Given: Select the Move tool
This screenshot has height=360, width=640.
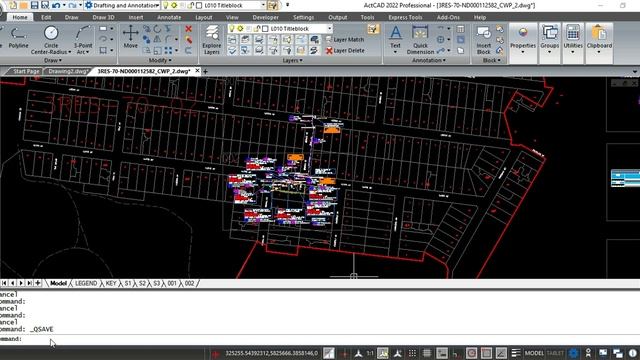Looking at the screenshot, I should [131, 37].
